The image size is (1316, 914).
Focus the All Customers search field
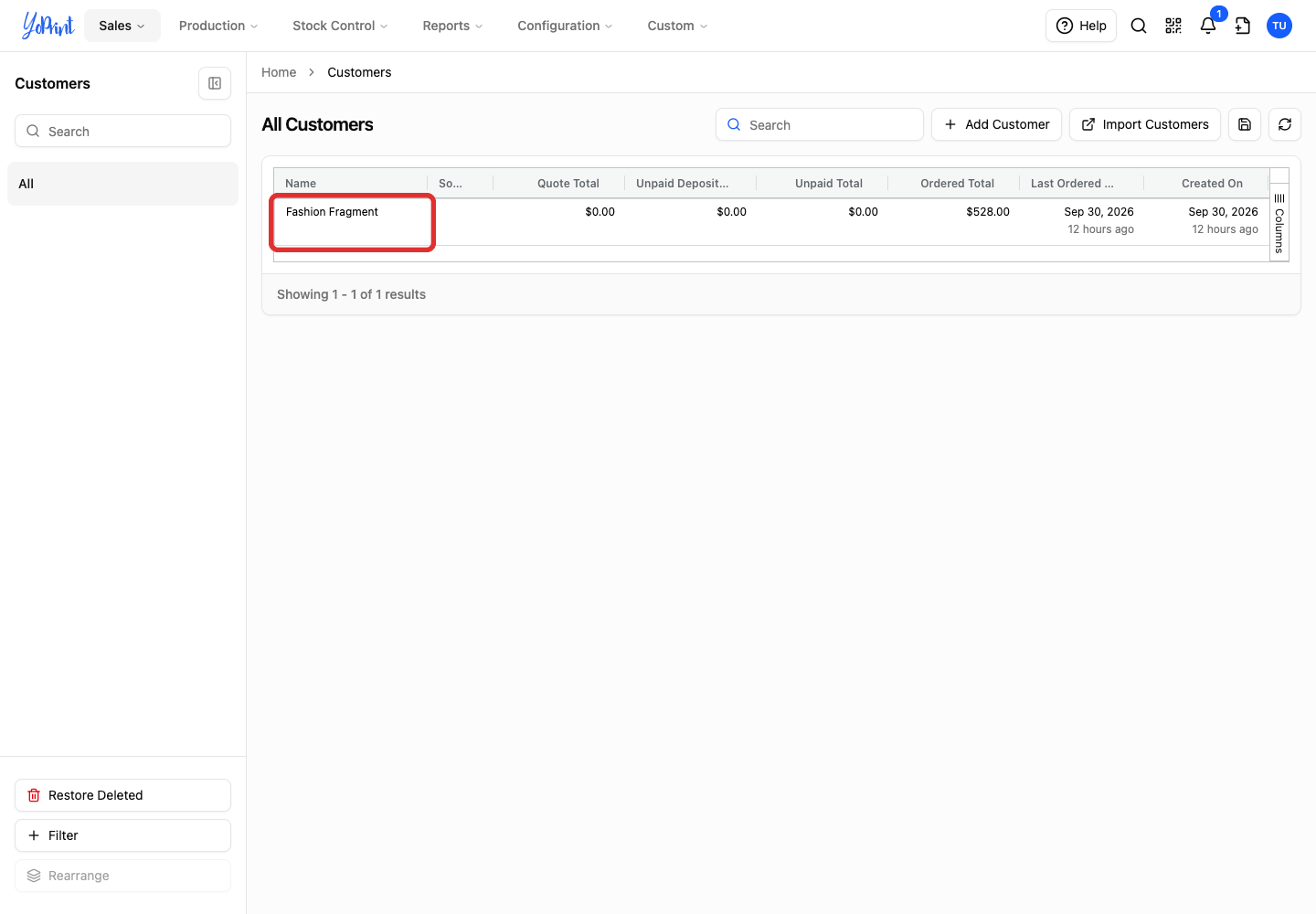[x=820, y=124]
